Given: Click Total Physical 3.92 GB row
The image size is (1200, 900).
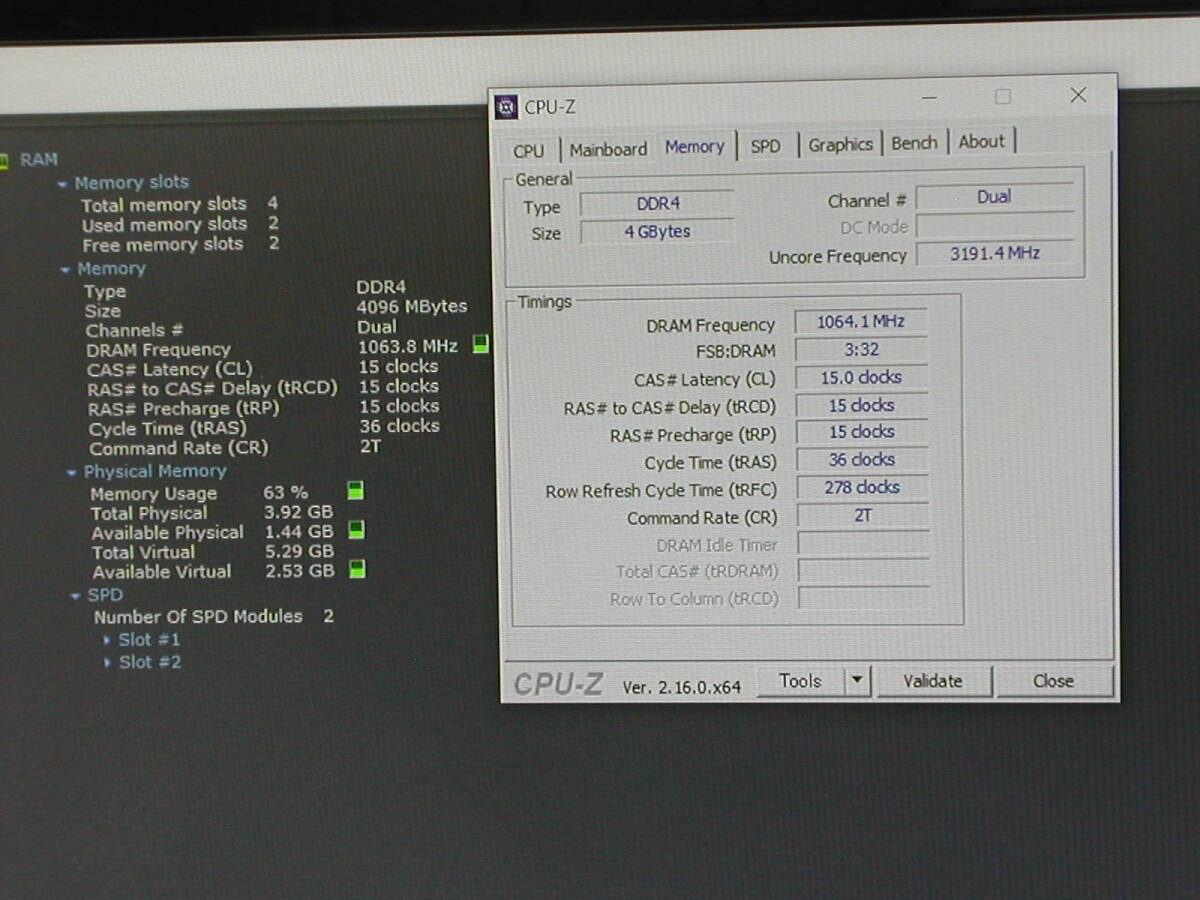Looking at the screenshot, I should 212,513.
